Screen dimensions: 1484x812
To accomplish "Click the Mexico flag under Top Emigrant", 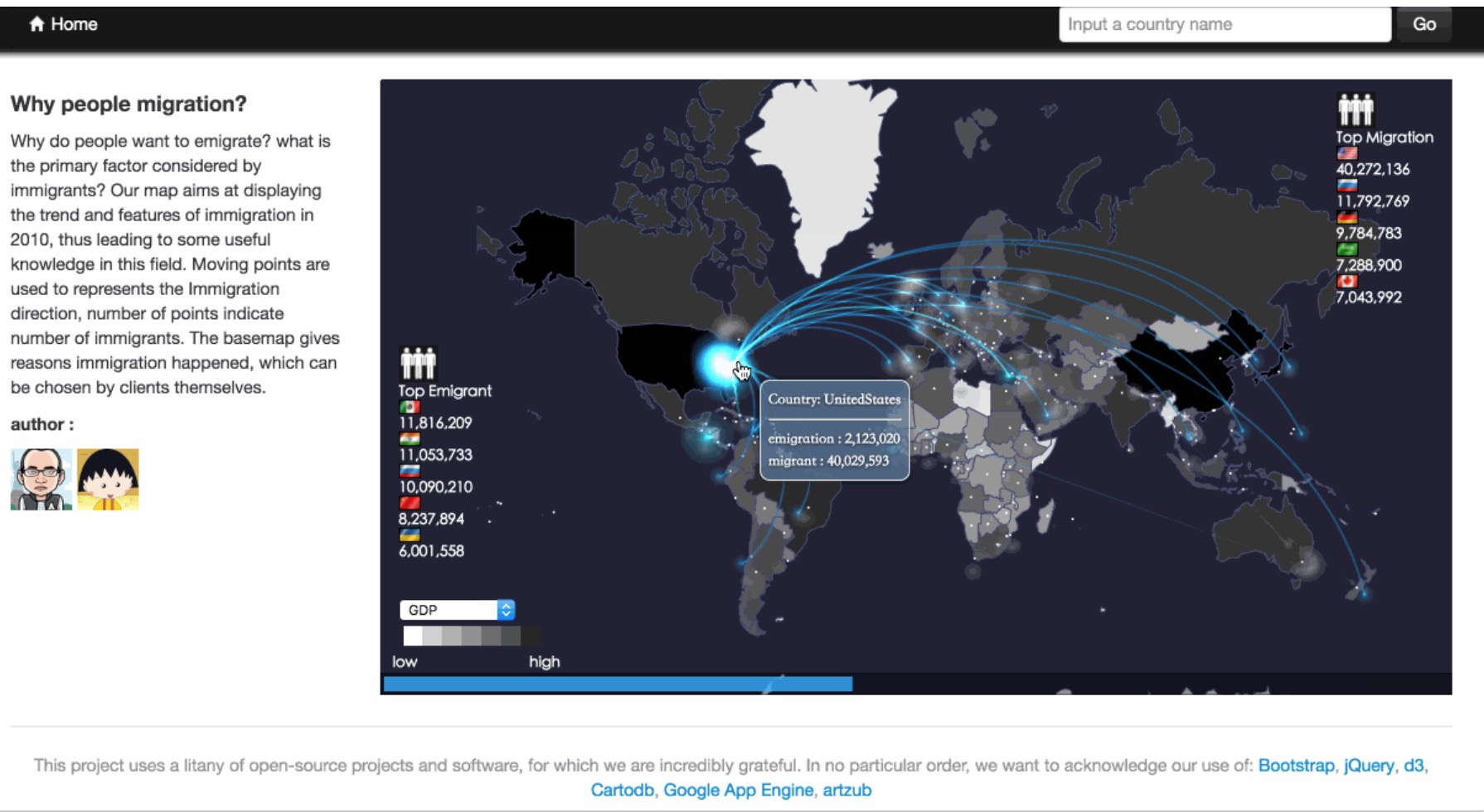I will coord(410,407).
